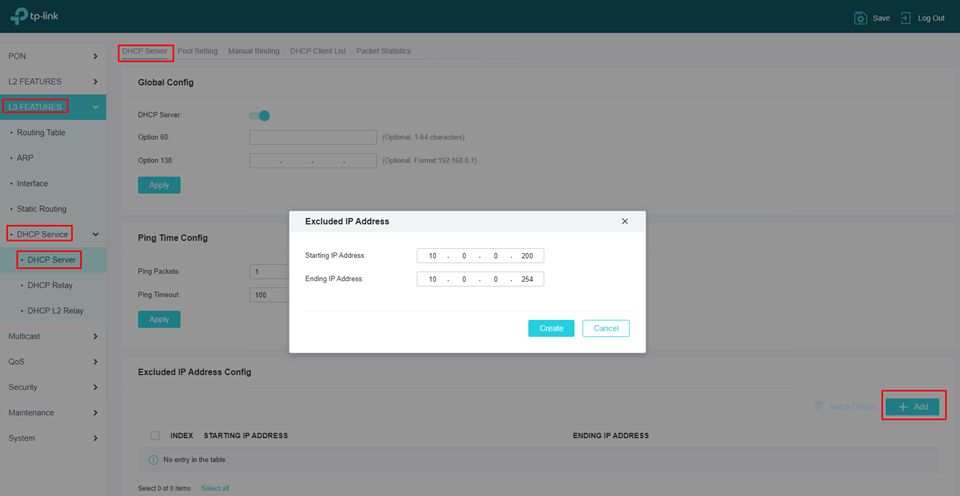Screen dimensions: 960x496
Task: Expand the L2 FEATURES section
Action: tap(95, 81)
